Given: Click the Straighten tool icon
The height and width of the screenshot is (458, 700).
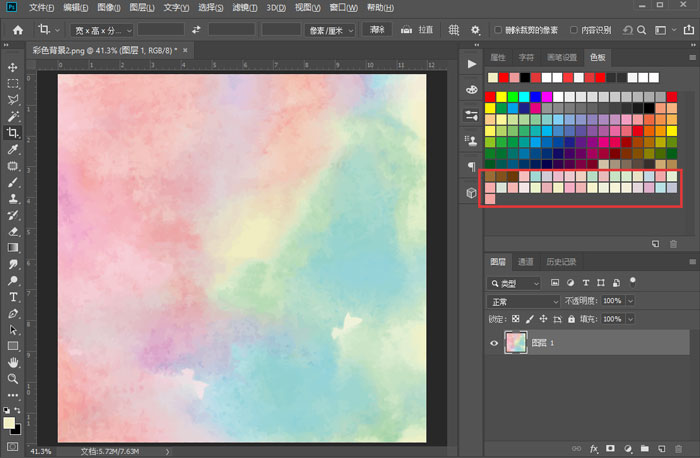Looking at the screenshot, I should 406,30.
